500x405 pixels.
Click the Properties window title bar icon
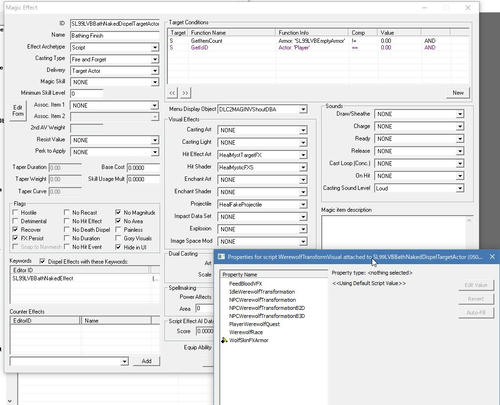[221, 257]
